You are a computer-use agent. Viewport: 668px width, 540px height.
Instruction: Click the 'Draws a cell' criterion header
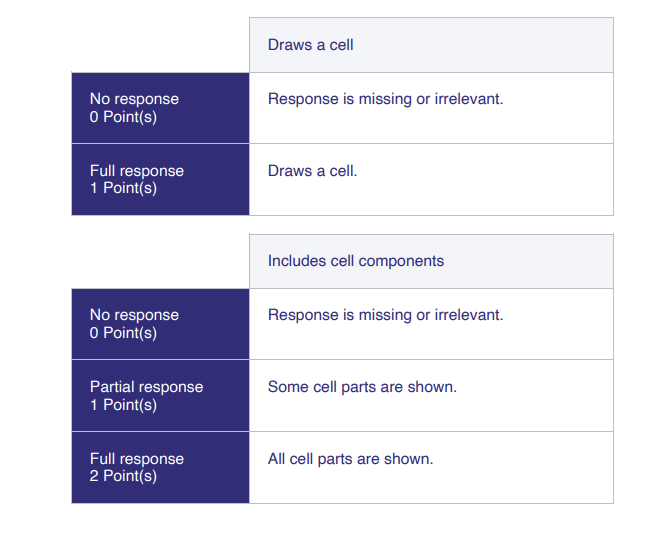point(431,45)
